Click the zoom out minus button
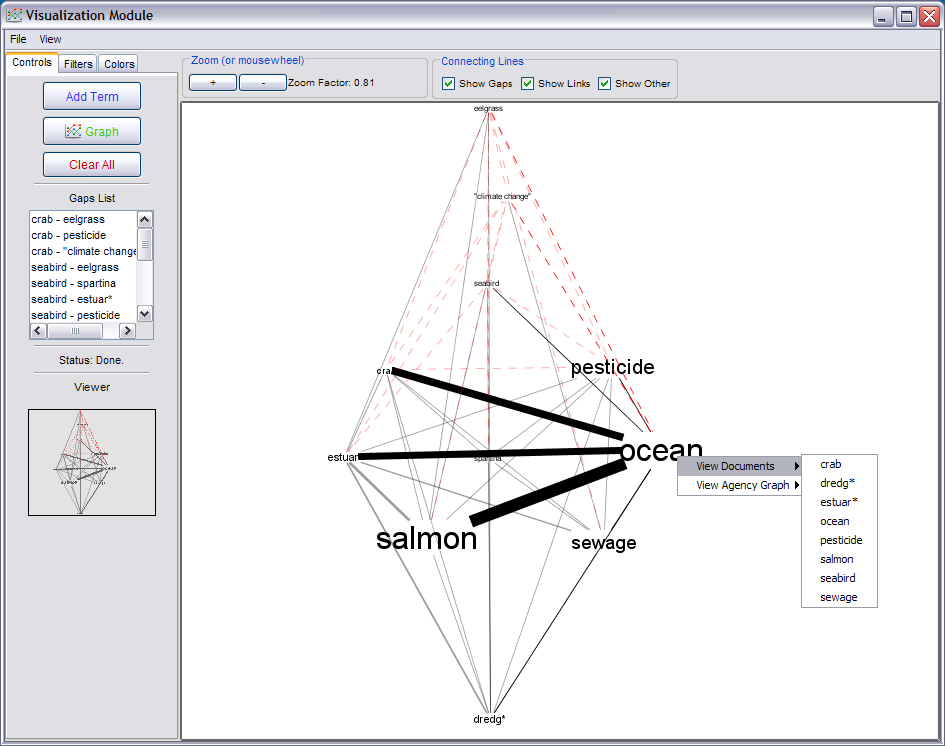The width and height of the screenshot is (945, 746). point(263,83)
